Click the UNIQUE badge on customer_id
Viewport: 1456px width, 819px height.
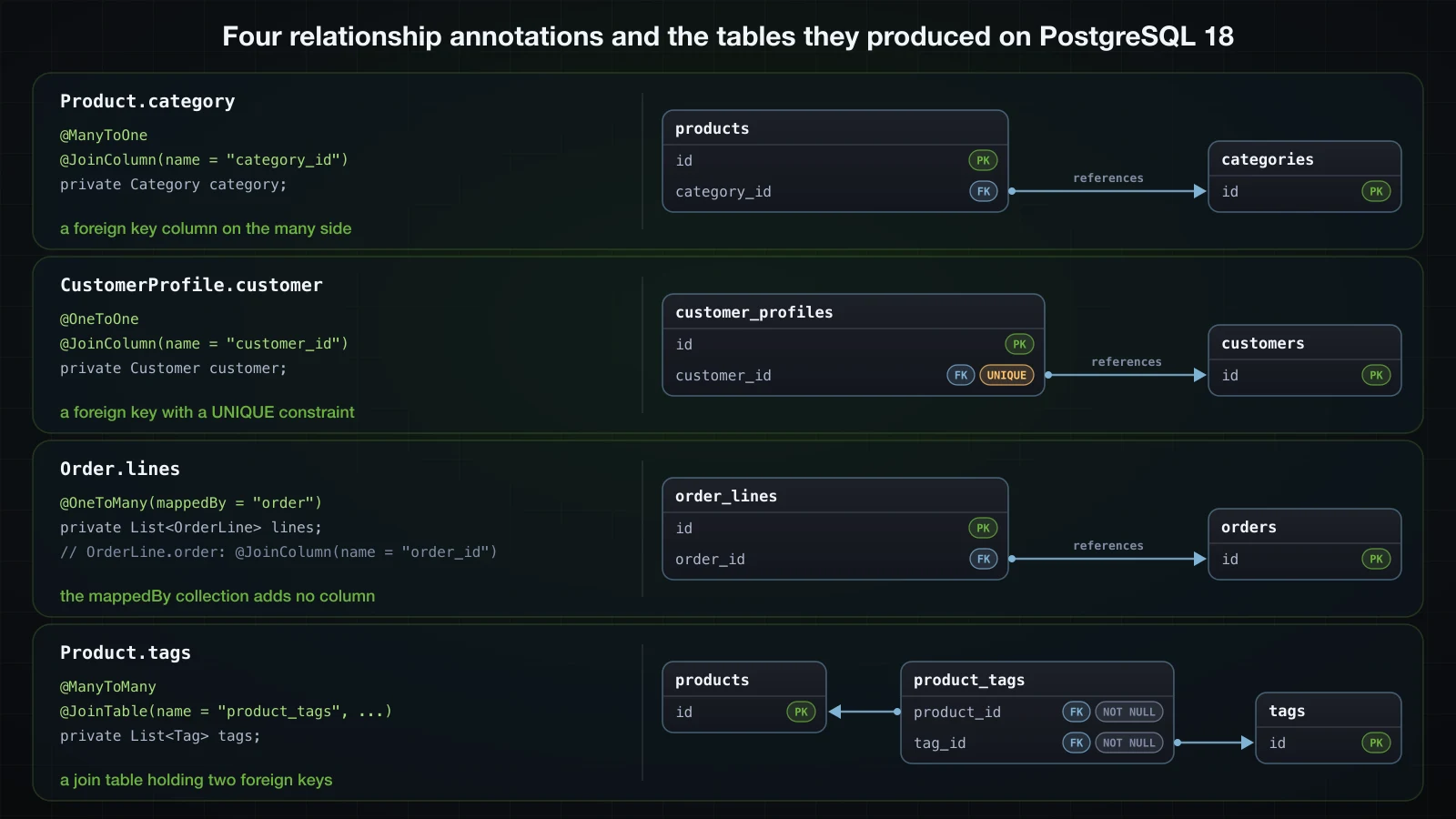1006,375
